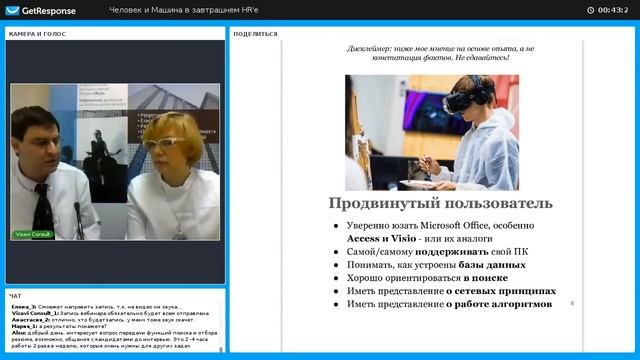
Task: Click the disclaimer text at slide top
Action: pyautogui.click(x=440, y=53)
